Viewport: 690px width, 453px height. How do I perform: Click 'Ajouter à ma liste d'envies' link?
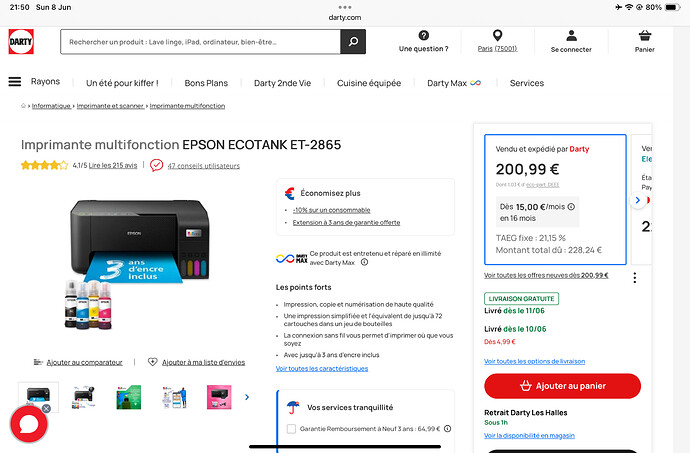[203, 362]
